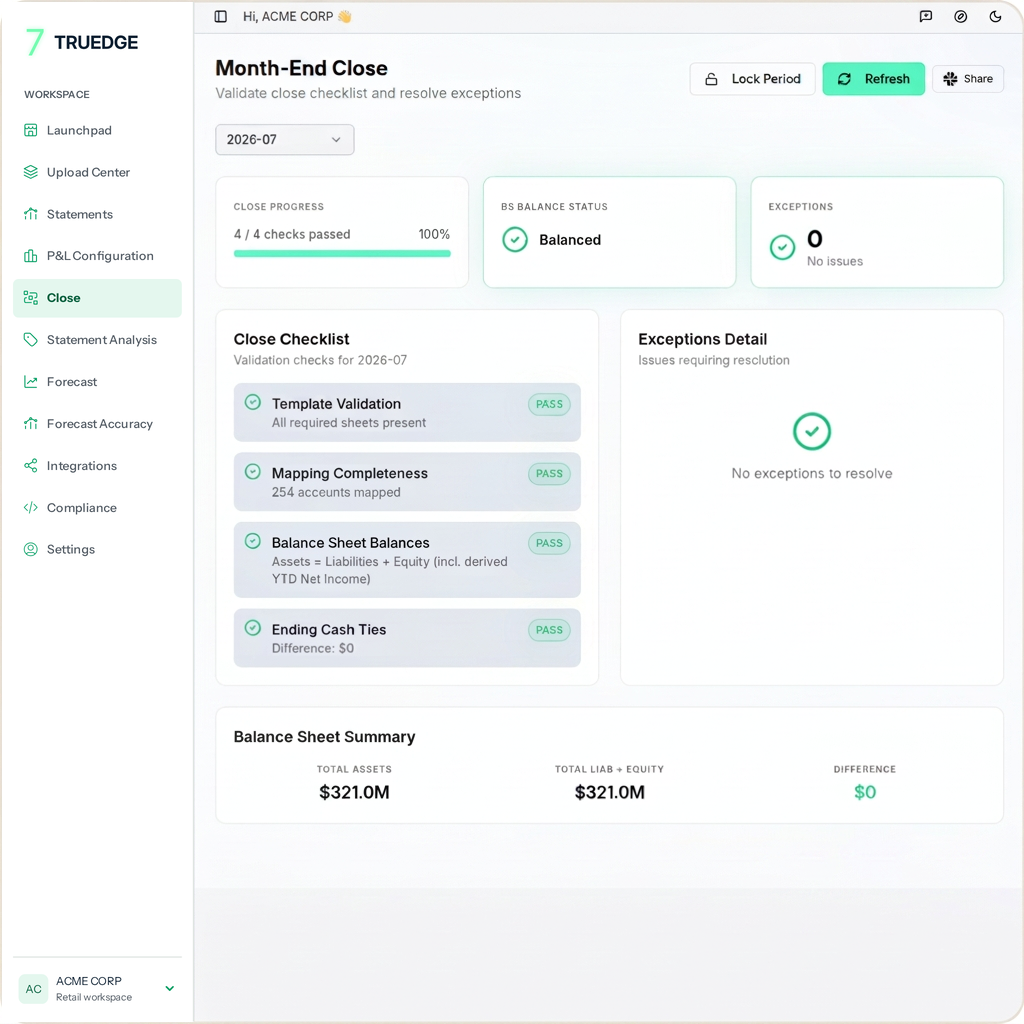Click '254 accounts mapped' text
The height and width of the screenshot is (1024, 1024).
tap(336, 492)
